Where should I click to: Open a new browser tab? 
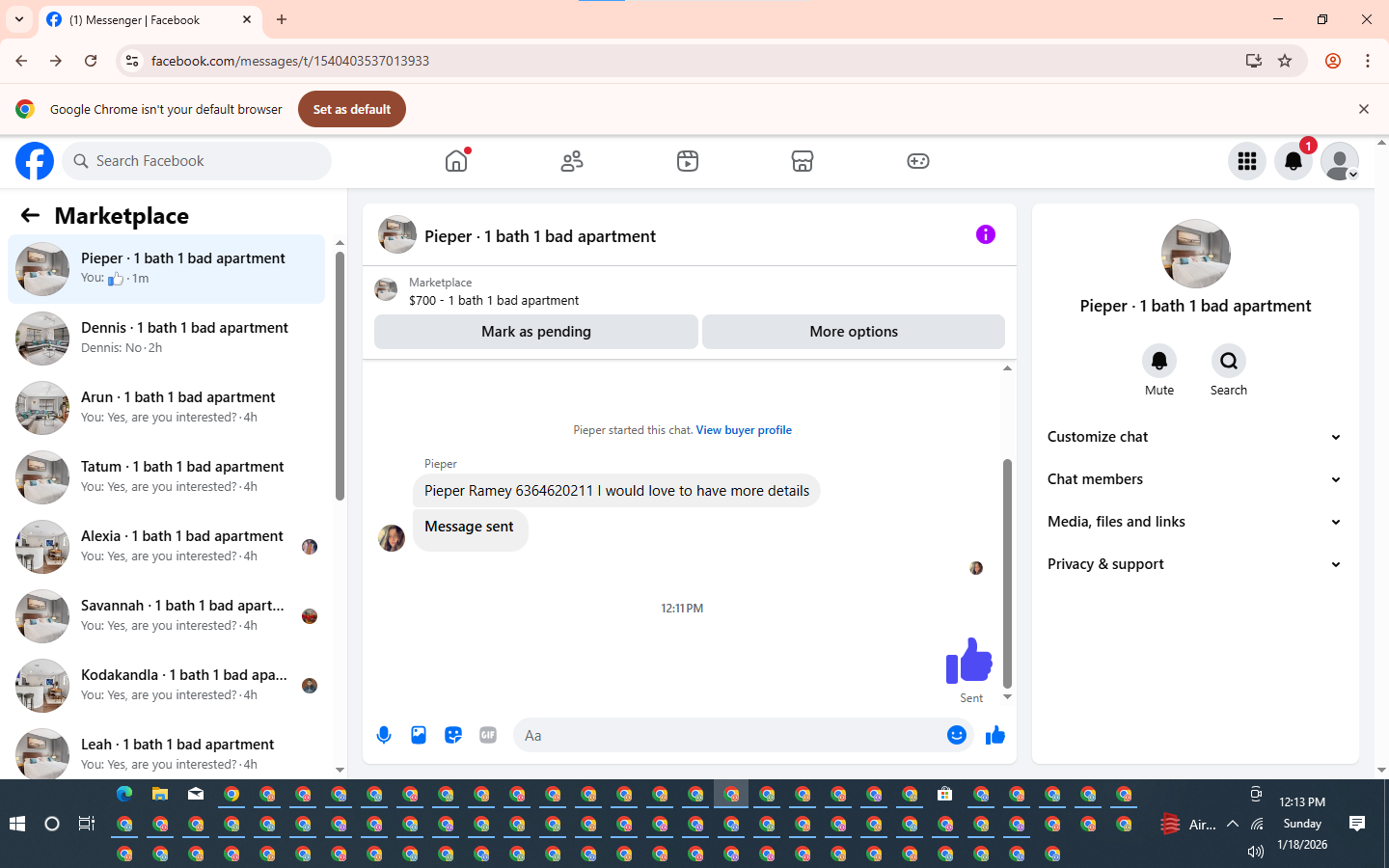point(282,19)
